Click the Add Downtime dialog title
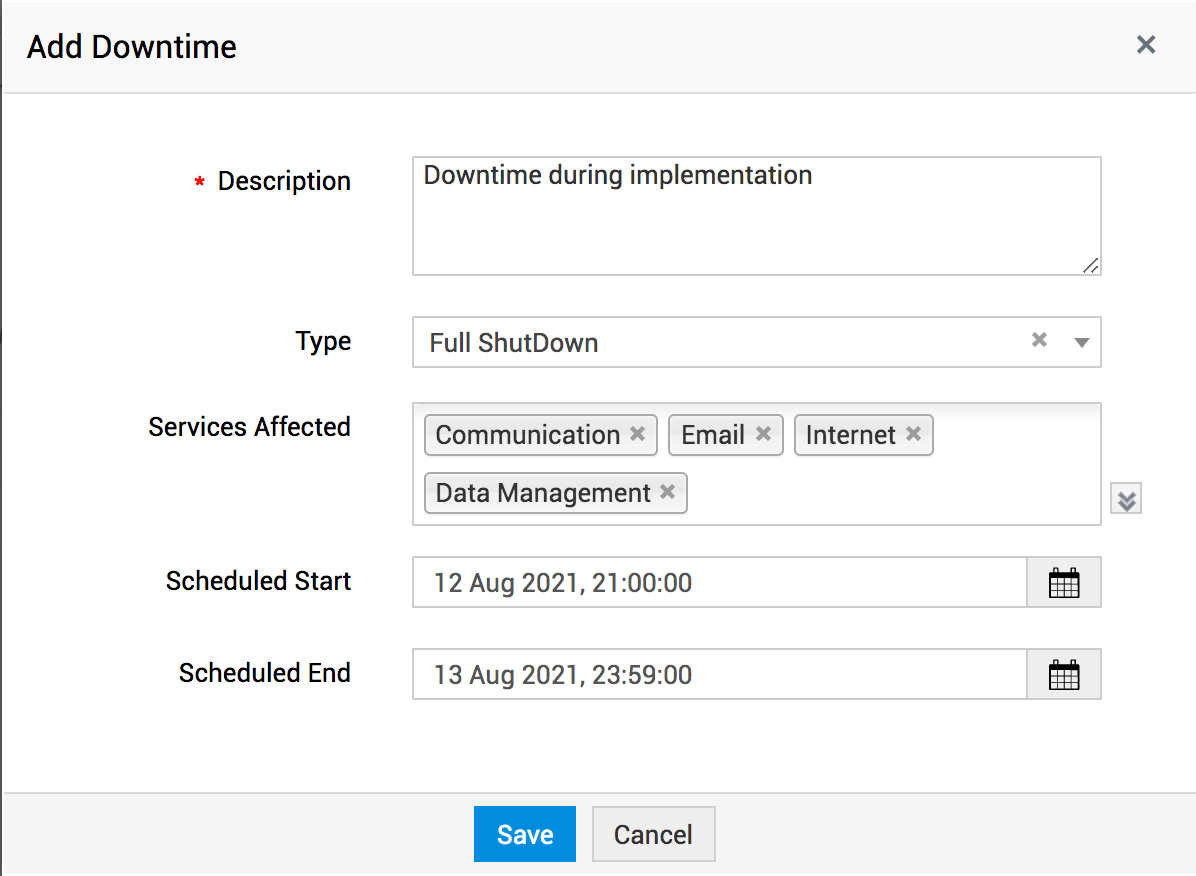Screen dimensions: 1196x876 tap(132, 47)
